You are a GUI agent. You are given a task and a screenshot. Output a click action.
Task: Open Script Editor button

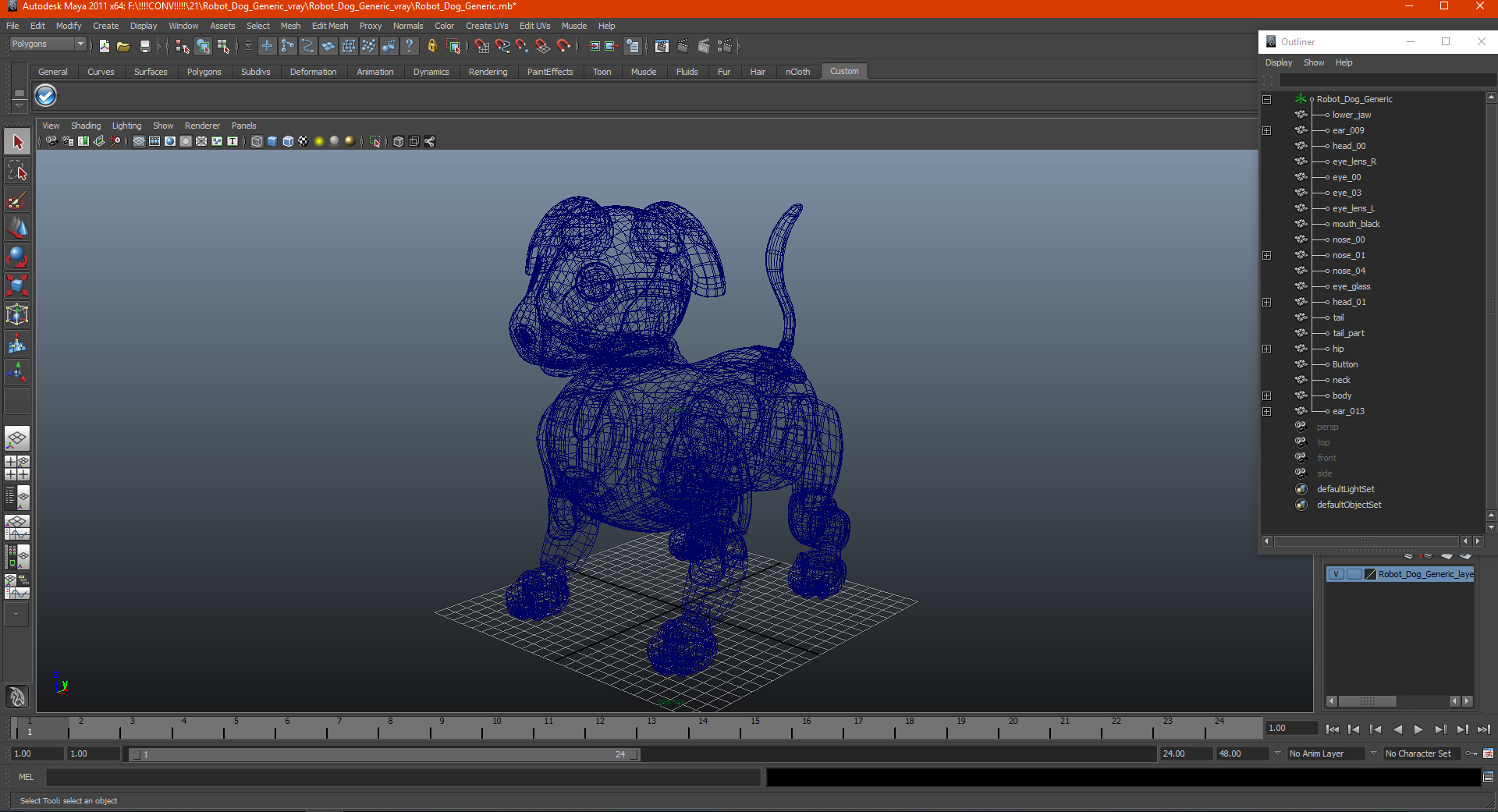pyautogui.click(x=1488, y=777)
